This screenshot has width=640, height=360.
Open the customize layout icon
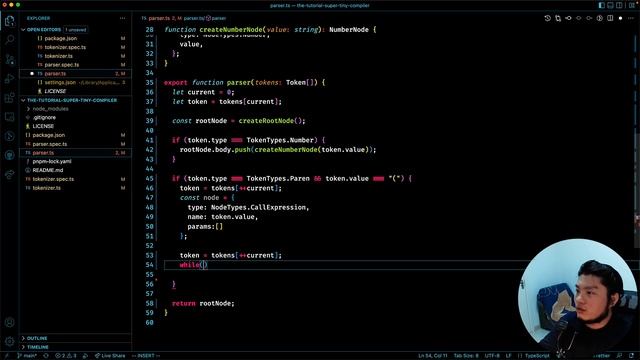click(632, 5)
